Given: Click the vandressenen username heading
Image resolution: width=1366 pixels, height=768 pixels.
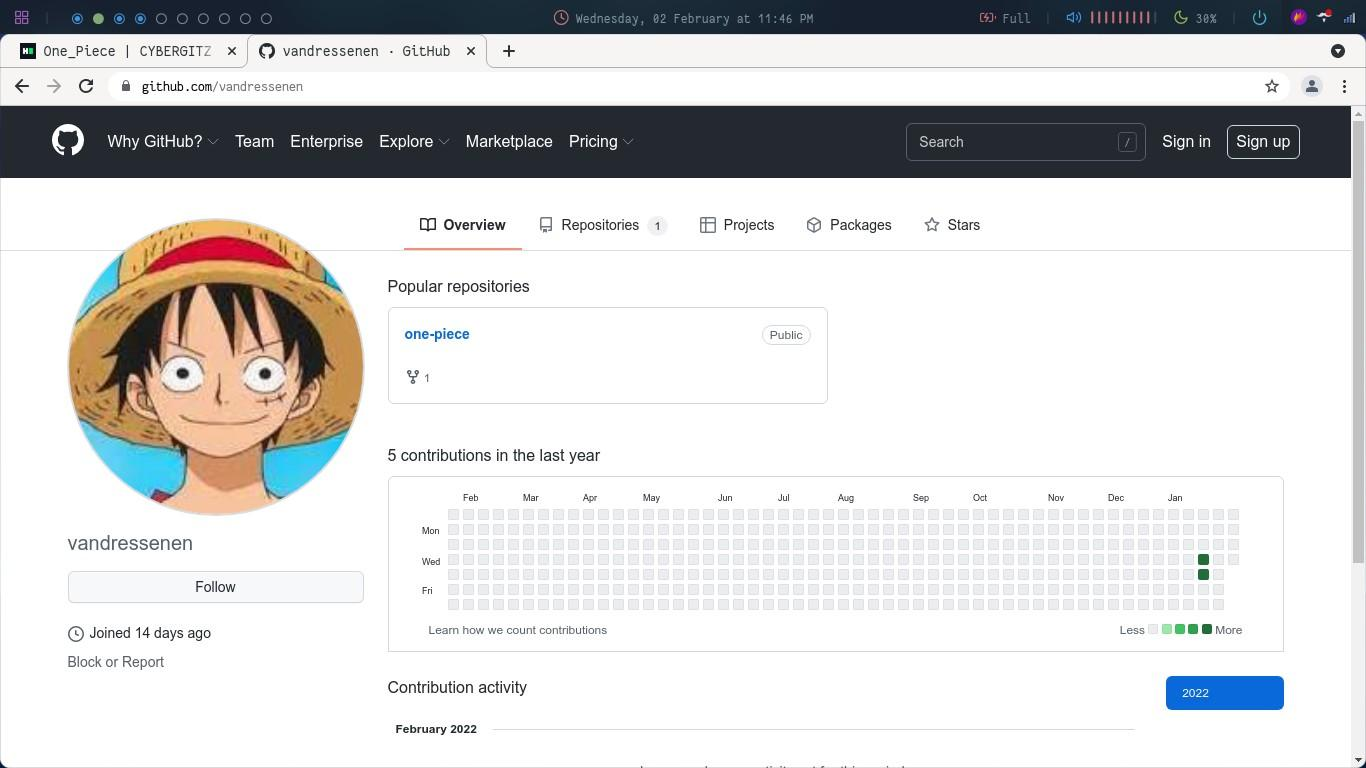Looking at the screenshot, I should (130, 543).
